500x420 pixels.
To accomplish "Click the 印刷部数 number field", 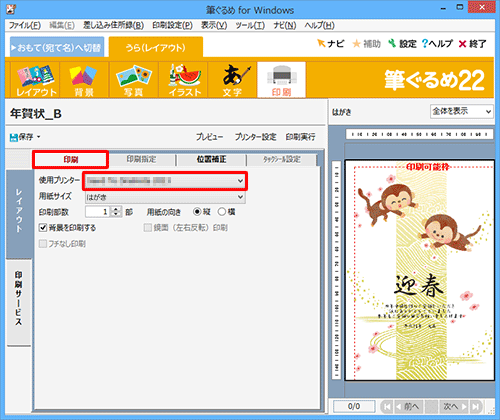I will [98, 212].
